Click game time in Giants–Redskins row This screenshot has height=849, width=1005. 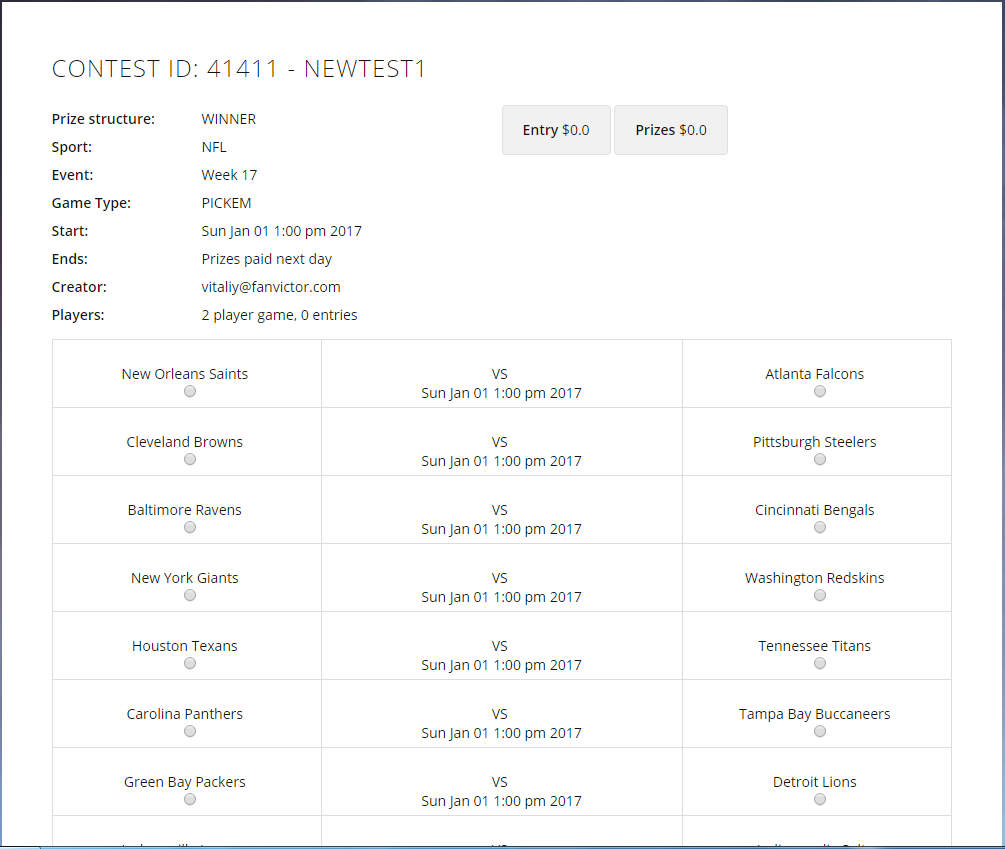501,597
